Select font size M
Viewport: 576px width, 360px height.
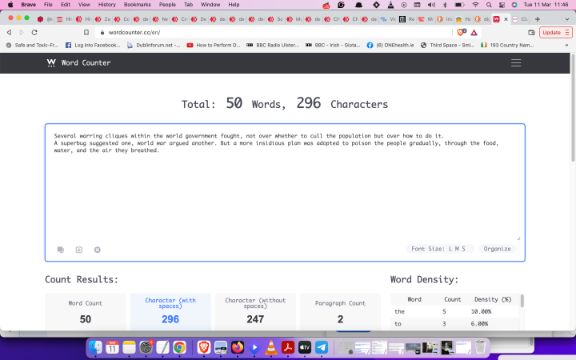click(457, 249)
